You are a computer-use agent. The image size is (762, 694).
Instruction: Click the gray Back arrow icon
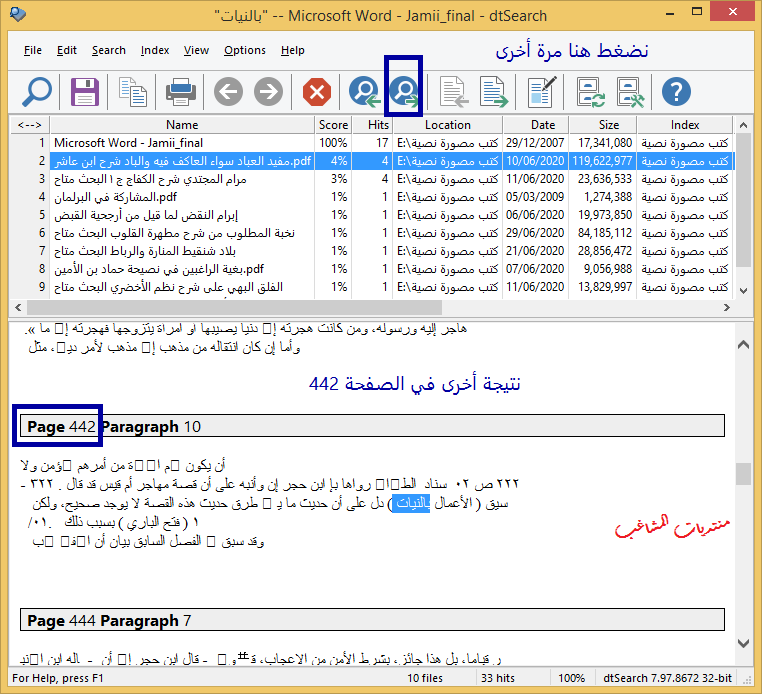pos(228,93)
